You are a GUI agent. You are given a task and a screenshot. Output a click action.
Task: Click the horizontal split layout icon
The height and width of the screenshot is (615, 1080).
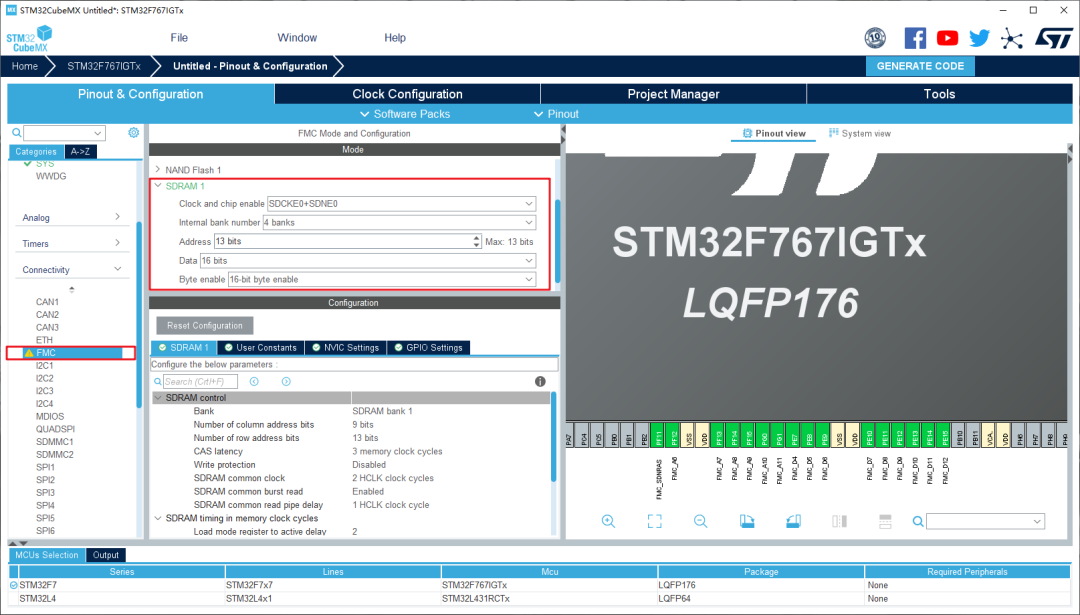tap(885, 521)
